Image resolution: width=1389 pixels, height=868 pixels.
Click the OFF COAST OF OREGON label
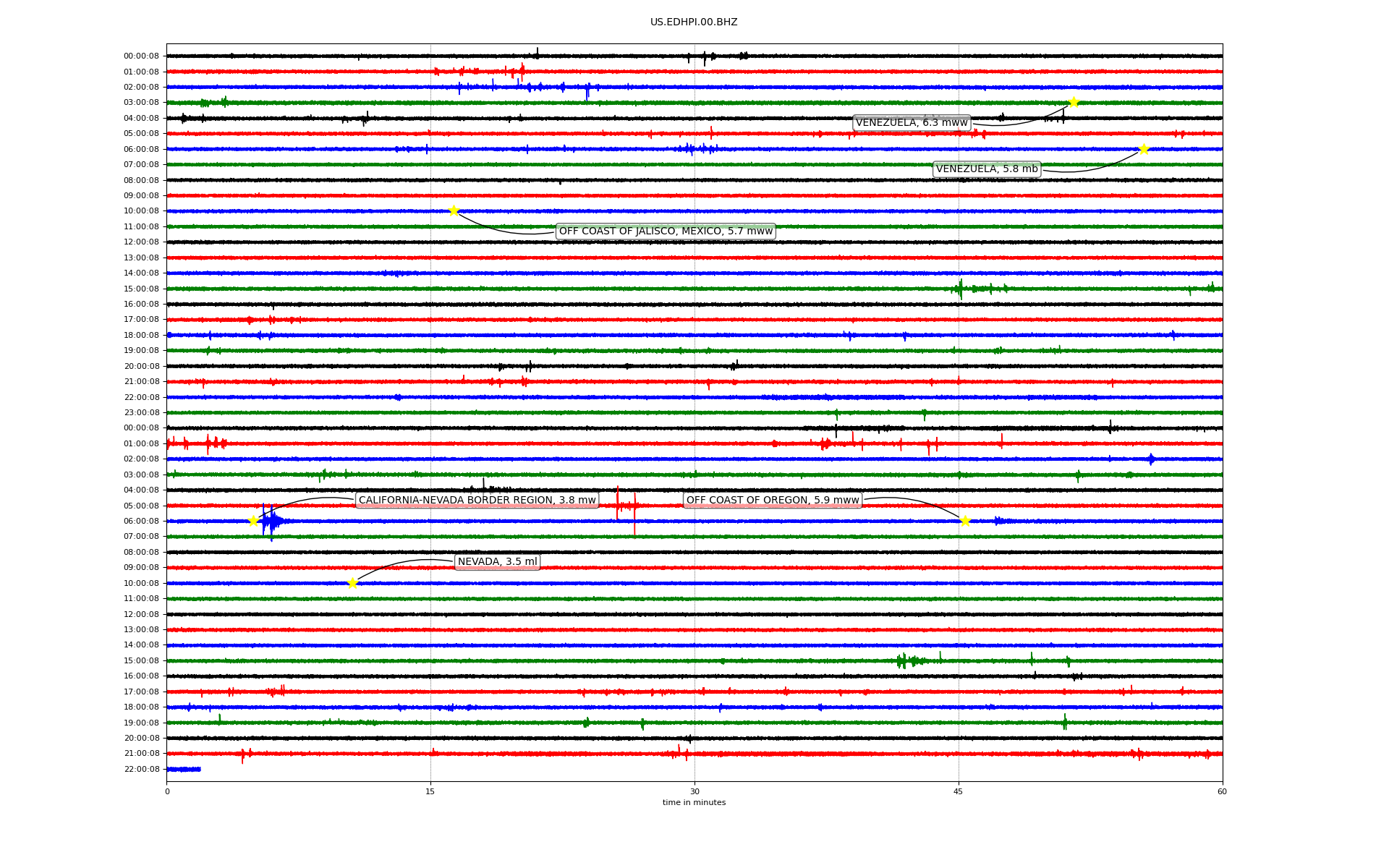tap(773, 501)
